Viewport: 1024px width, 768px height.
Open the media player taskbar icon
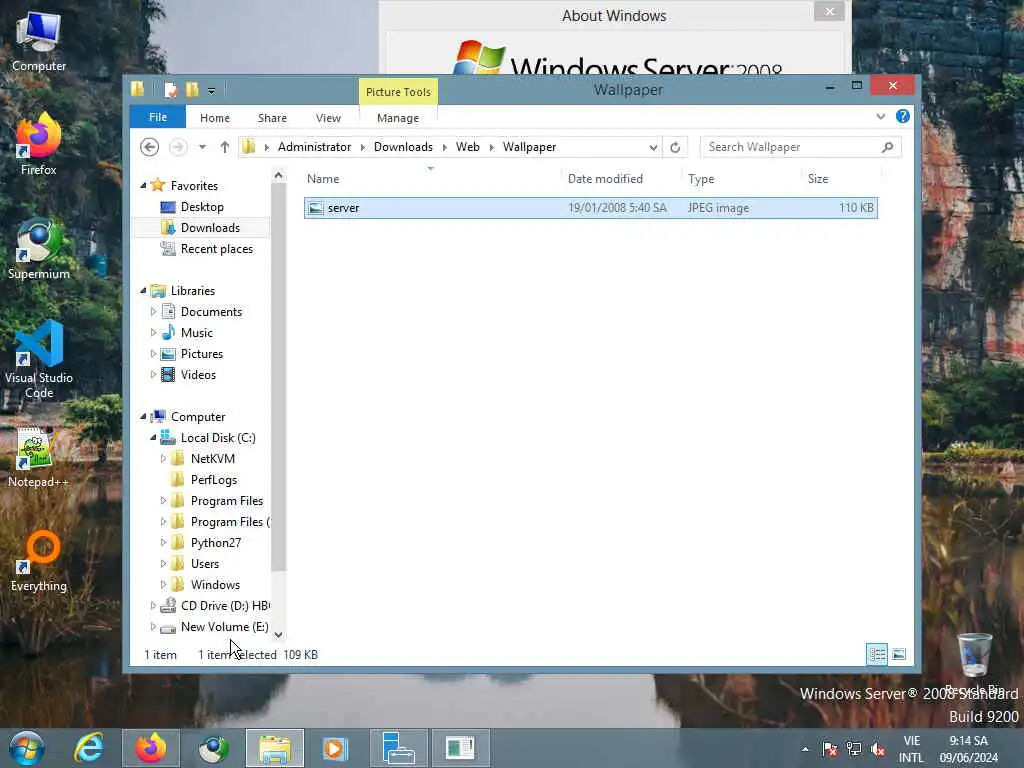click(x=336, y=748)
